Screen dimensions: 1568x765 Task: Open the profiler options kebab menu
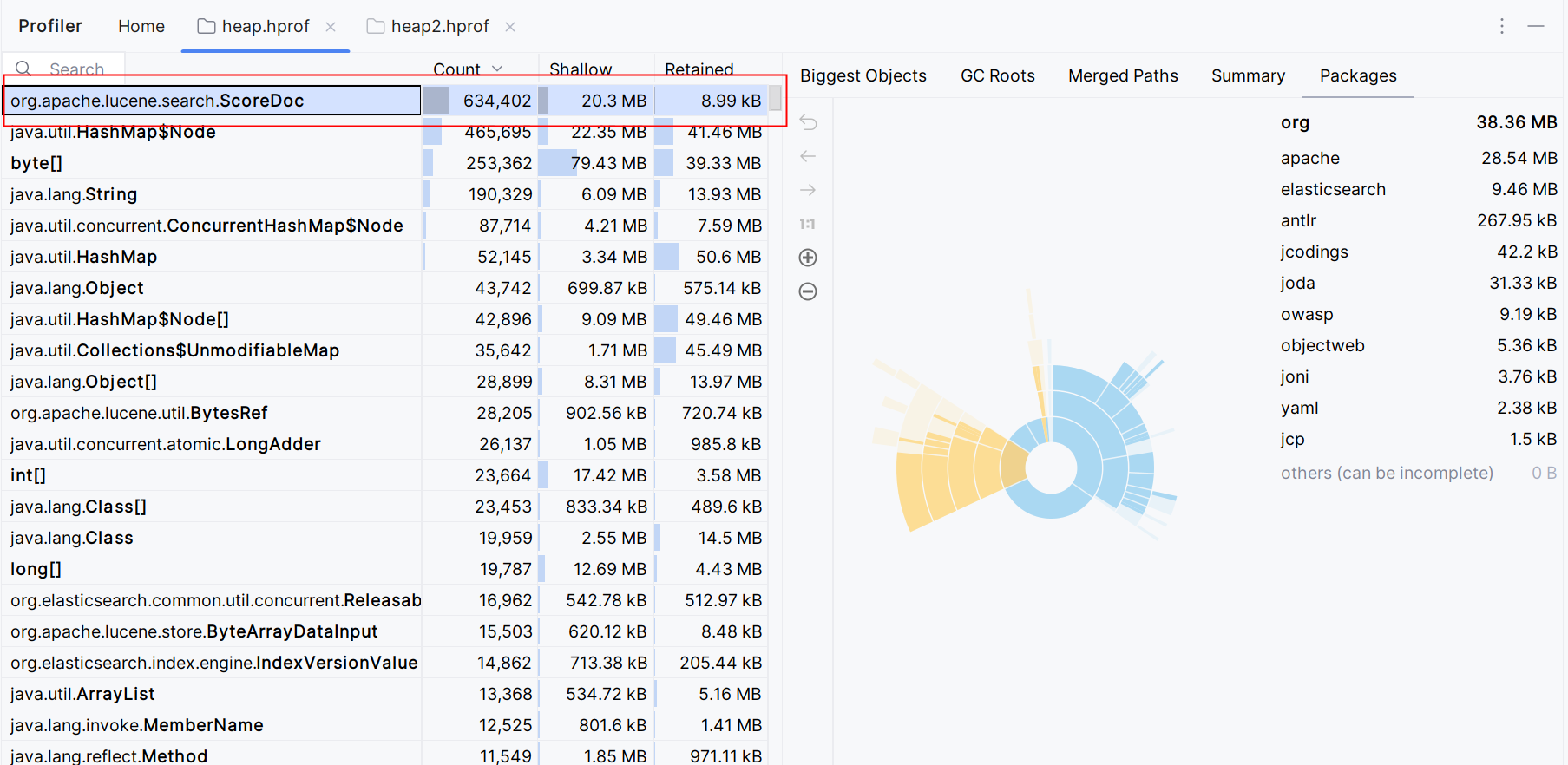(1501, 26)
